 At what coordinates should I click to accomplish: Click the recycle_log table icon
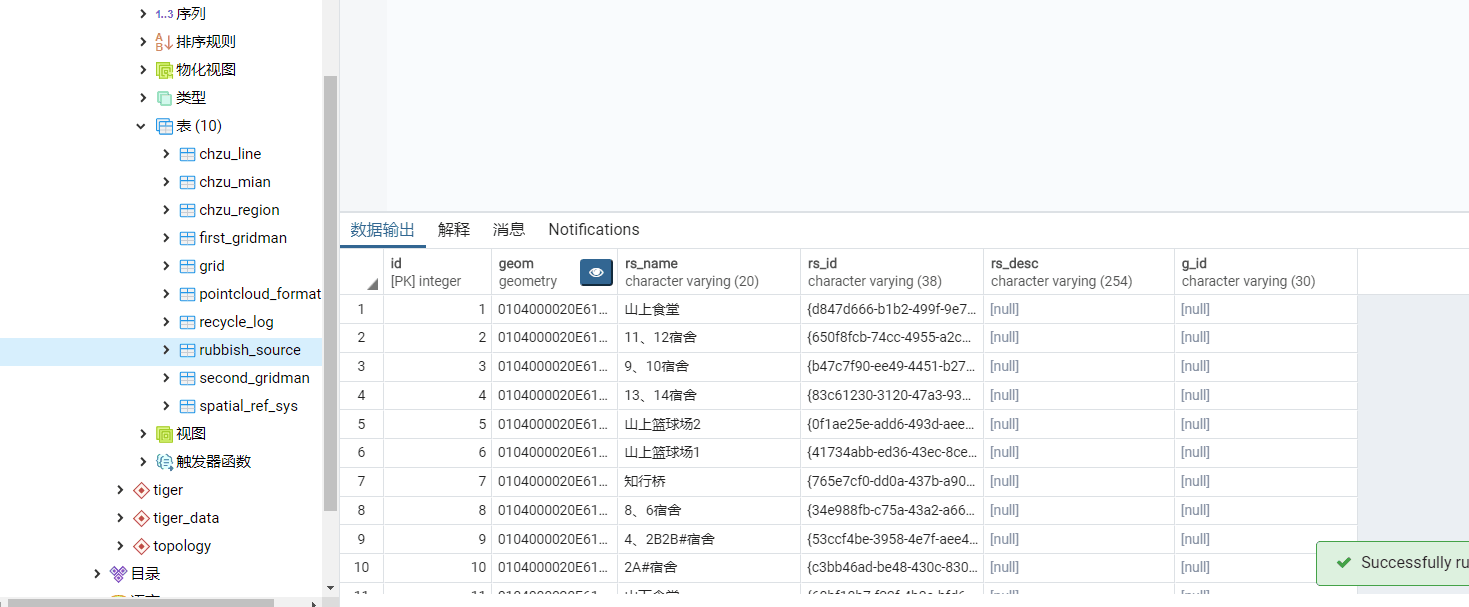coord(187,322)
